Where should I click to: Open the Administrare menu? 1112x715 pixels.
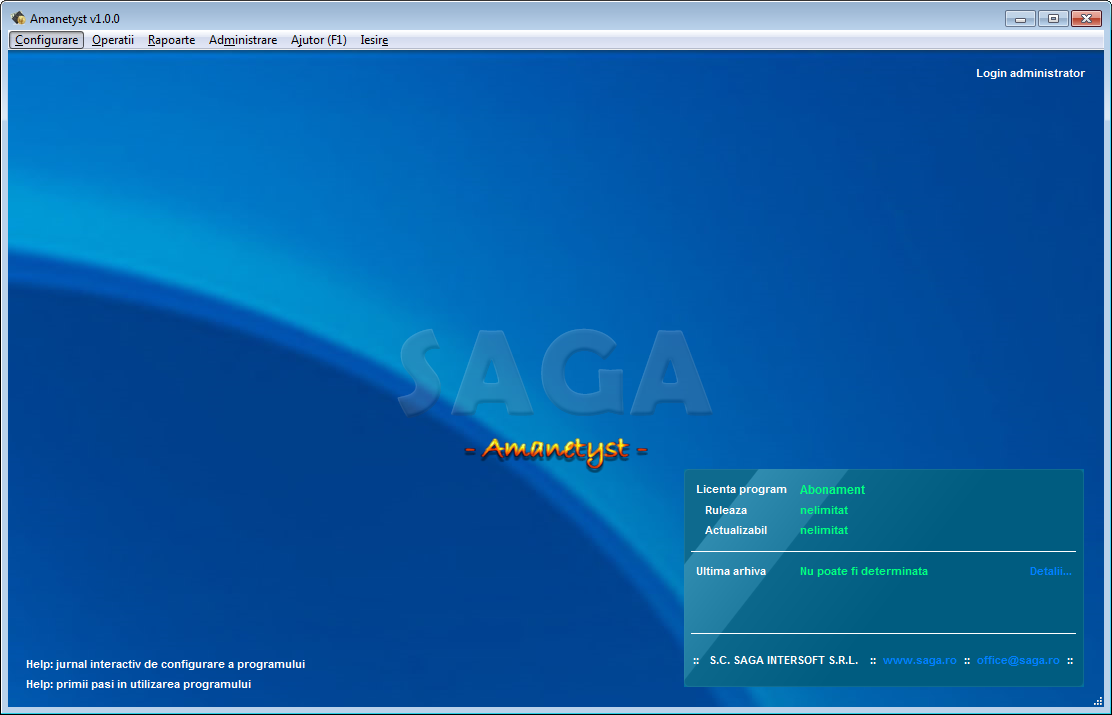pos(243,40)
